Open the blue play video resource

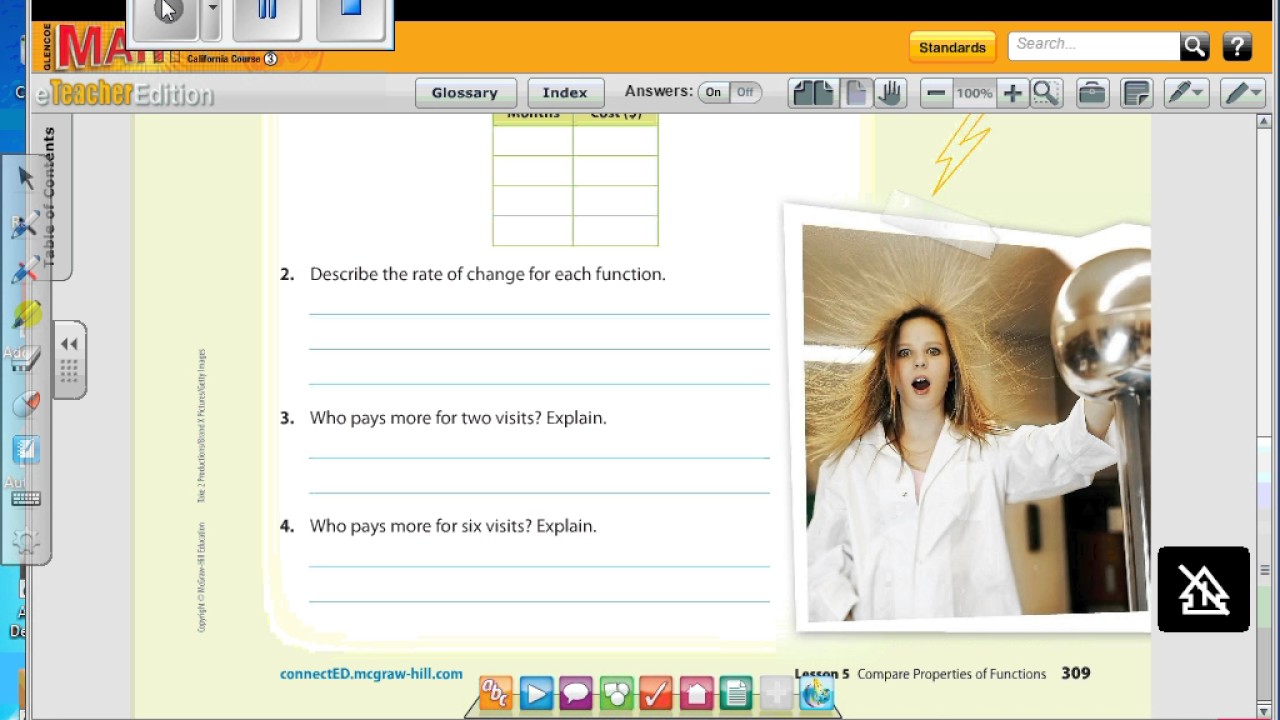(x=536, y=693)
